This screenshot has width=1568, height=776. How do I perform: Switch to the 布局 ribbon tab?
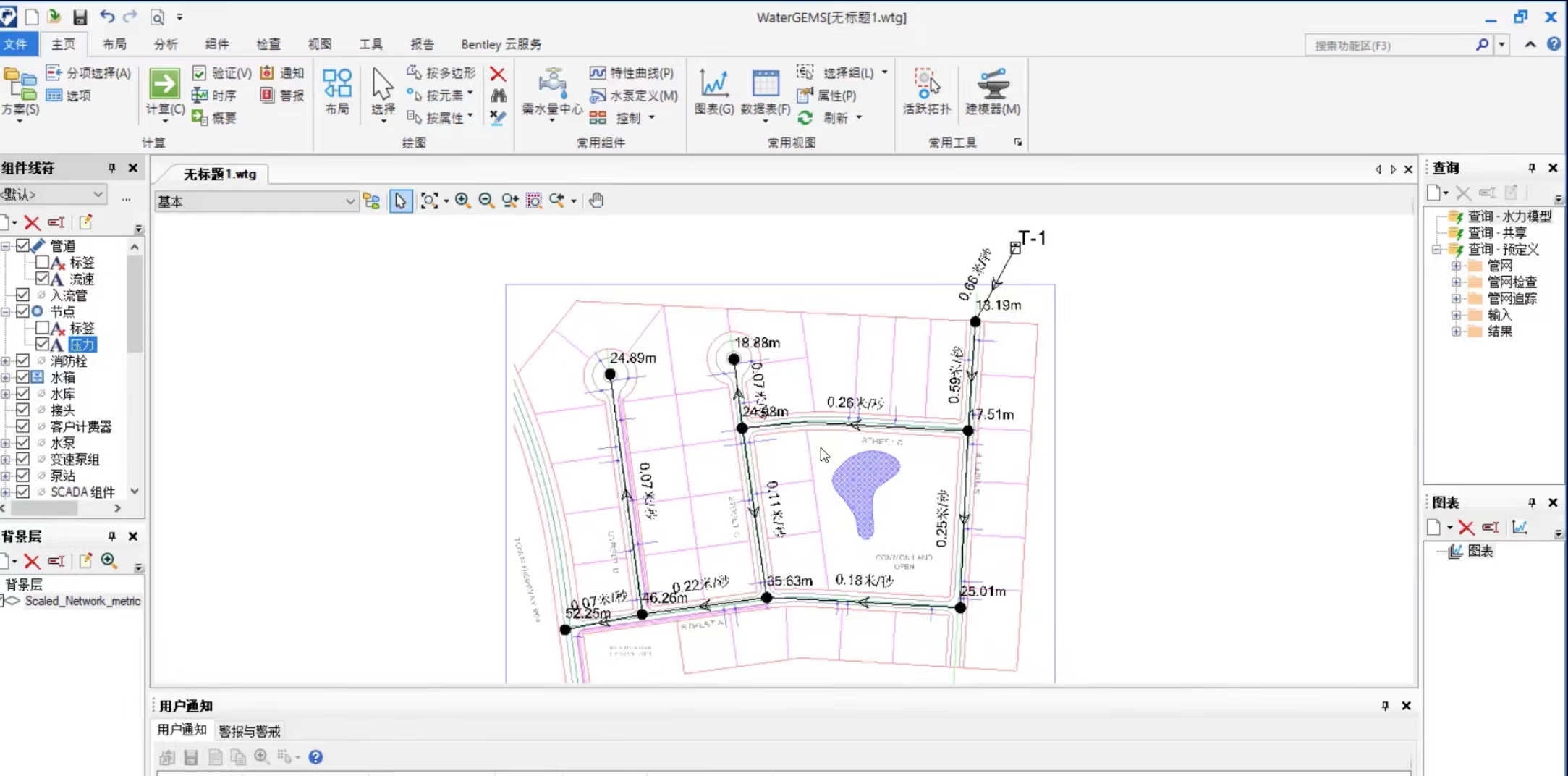click(114, 44)
